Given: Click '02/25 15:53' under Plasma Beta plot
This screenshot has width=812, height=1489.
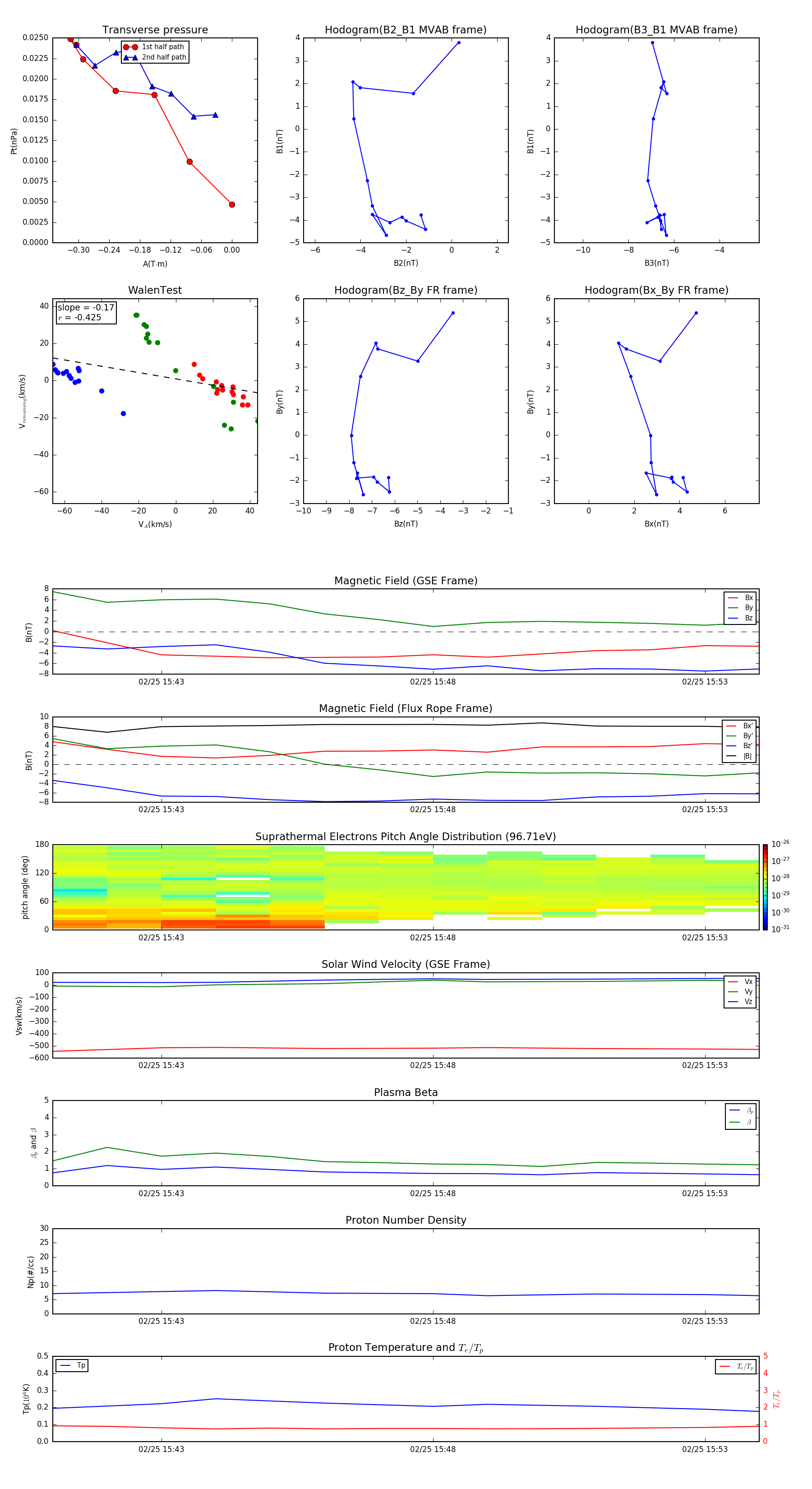Looking at the screenshot, I should coord(705,1193).
